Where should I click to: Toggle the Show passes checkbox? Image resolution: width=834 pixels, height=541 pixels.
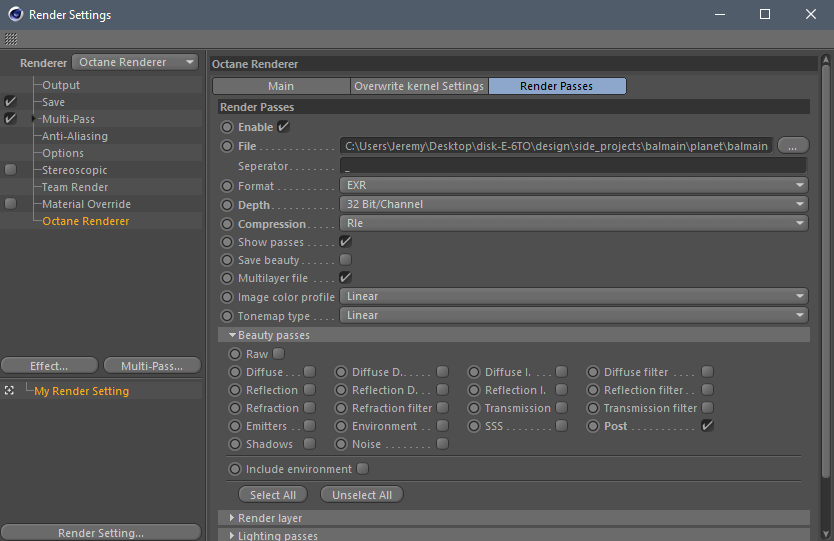346,242
